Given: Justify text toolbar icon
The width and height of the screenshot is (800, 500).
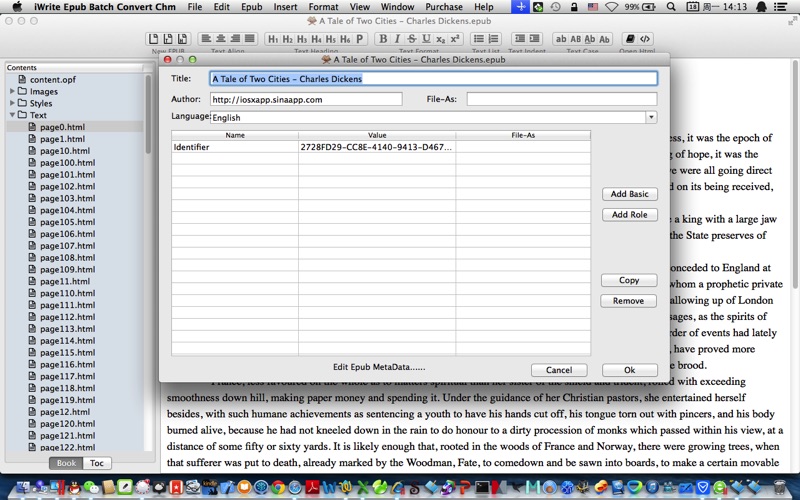Looking at the screenshot, I should pyautogui.click(x=249, y=39).
